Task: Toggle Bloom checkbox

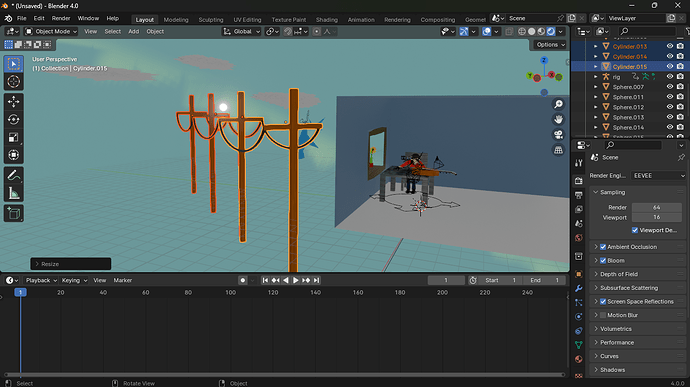Action: pos(603,261)
